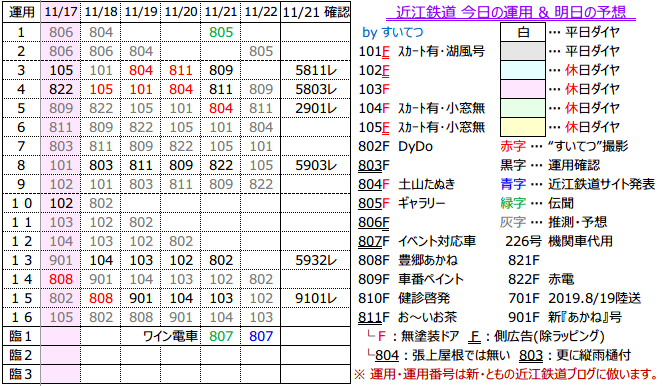Click the white 白 legend swatch
This screenshot has width=670, height=386.
[x=523, y=32]
